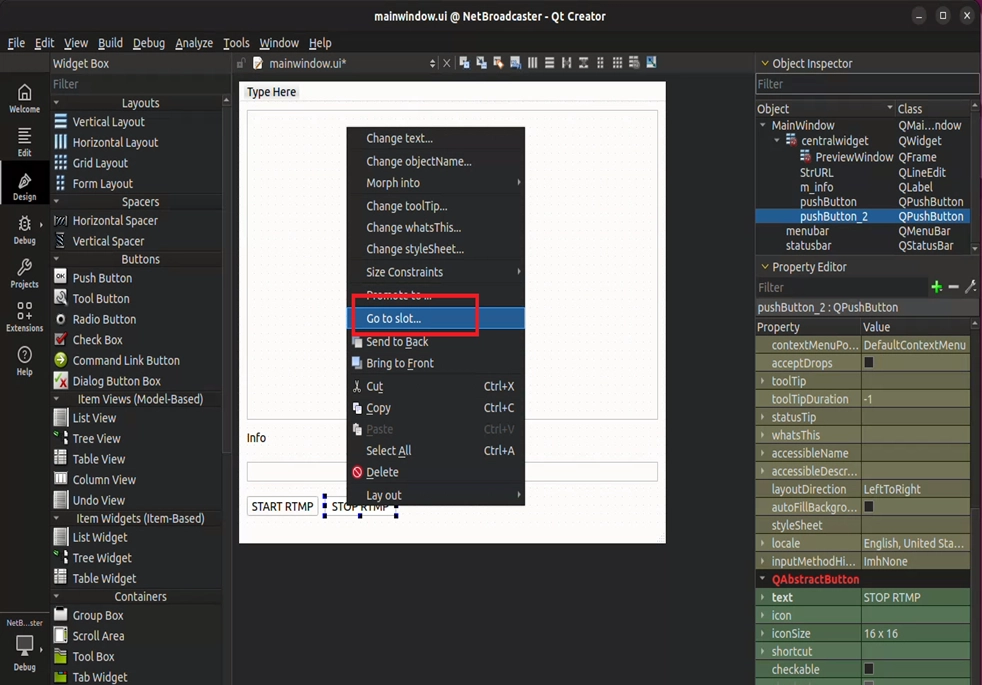Click the Edit Buddies toolbar icon
This screenshot has width=982, height=685.
(x=499, y=63)
